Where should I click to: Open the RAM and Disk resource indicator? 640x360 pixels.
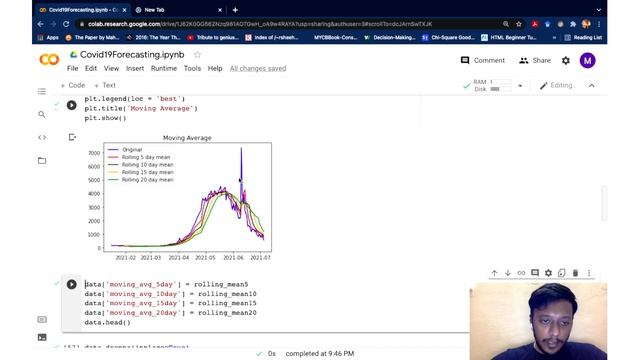[x=492, y=85]
